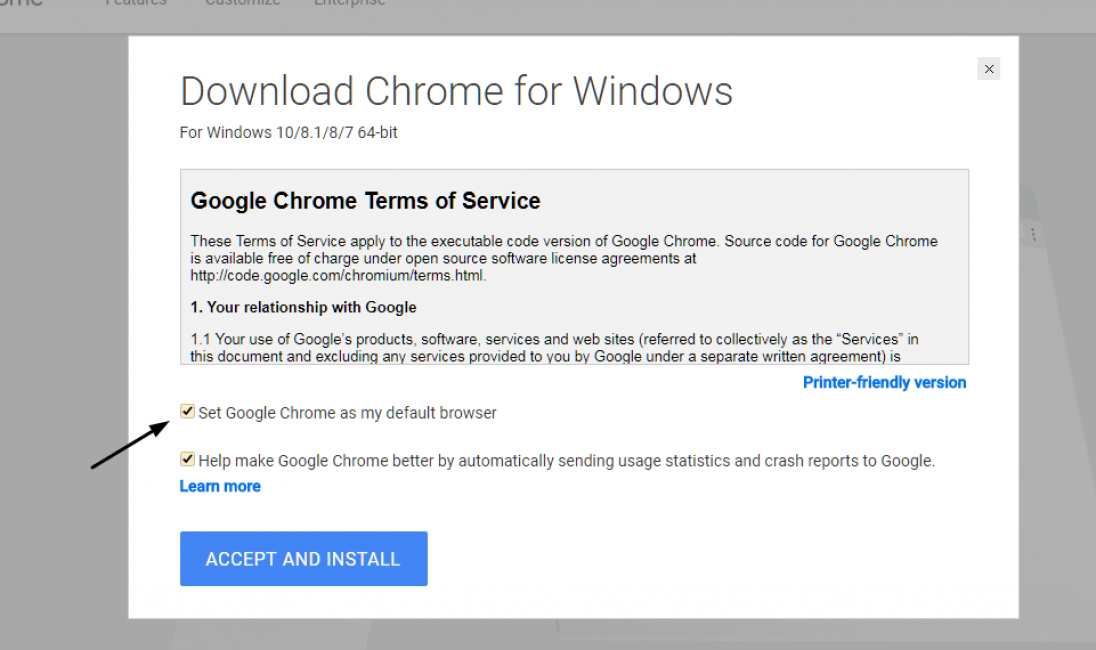This screenshot has height=650, width=1096.
Task: Close the Download Chrome dialog
Action: coord(988,69)
